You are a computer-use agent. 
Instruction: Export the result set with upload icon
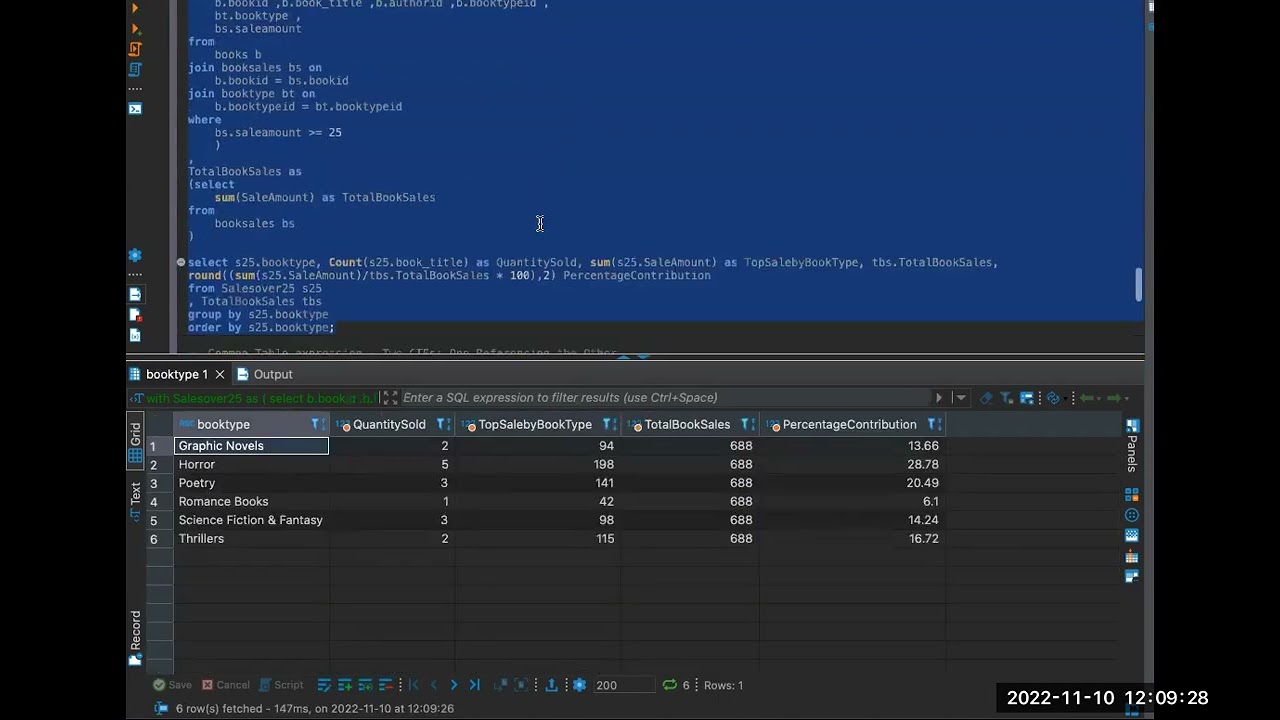(550, 685)
